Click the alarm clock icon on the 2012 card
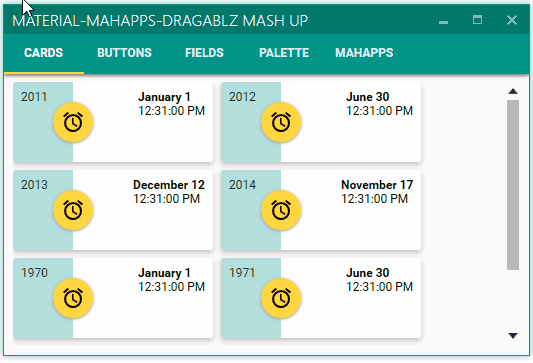The width and height of the screenshot is (533, 363). click(281, 122)
